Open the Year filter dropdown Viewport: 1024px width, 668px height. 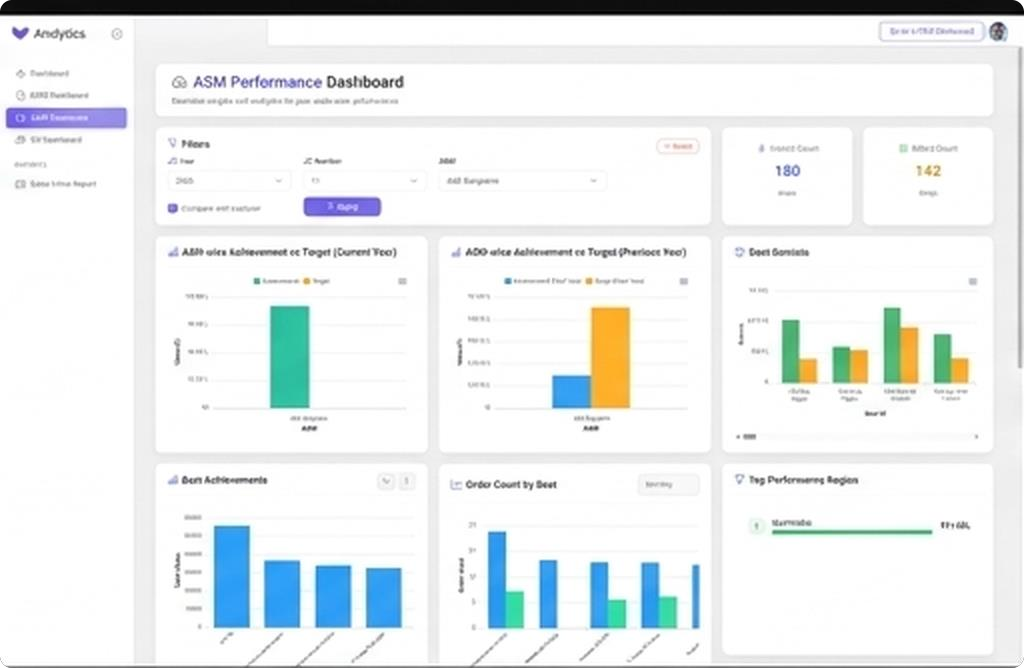pos(229,181)
